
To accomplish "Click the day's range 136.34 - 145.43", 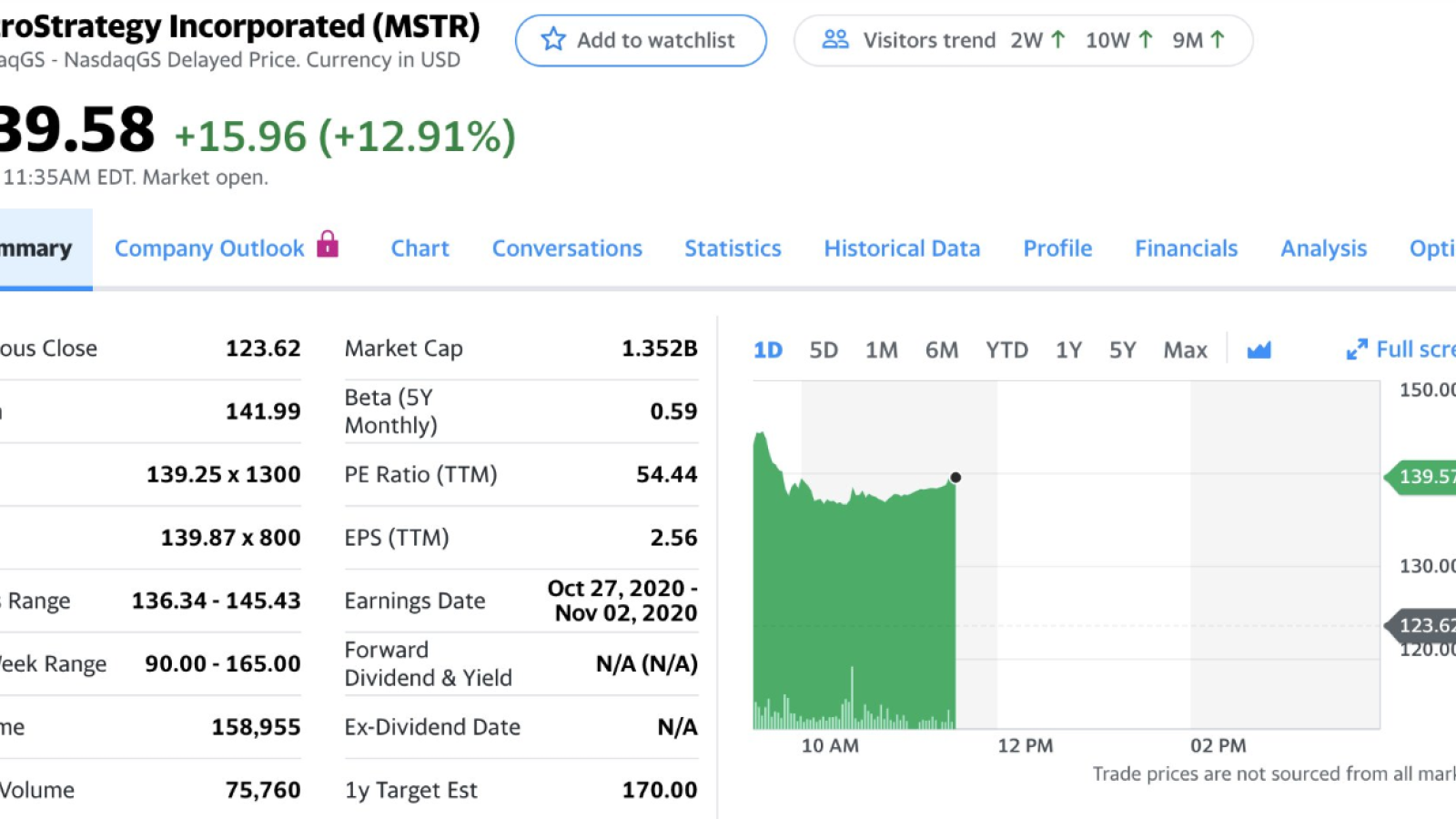I will pos(216,601).
